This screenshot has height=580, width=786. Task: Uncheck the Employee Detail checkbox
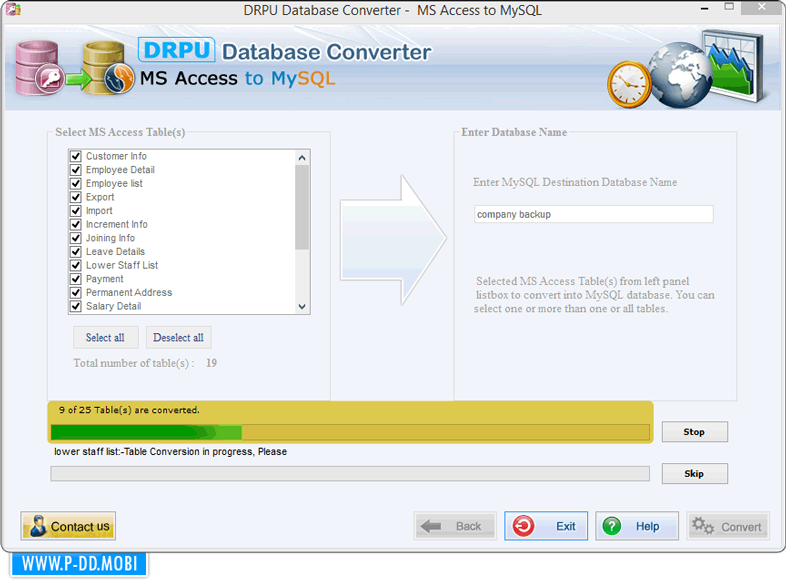(x=76, y=169)
